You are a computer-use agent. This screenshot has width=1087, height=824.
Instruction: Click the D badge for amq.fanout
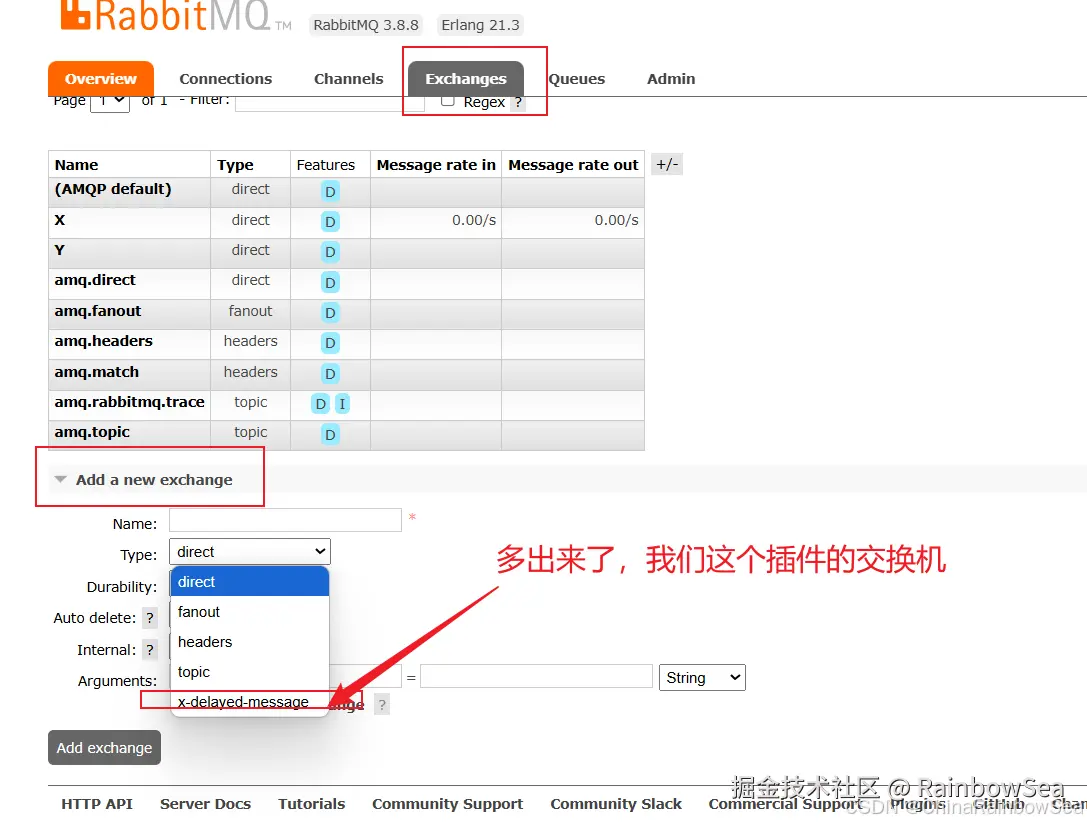(x=330, y=313)
